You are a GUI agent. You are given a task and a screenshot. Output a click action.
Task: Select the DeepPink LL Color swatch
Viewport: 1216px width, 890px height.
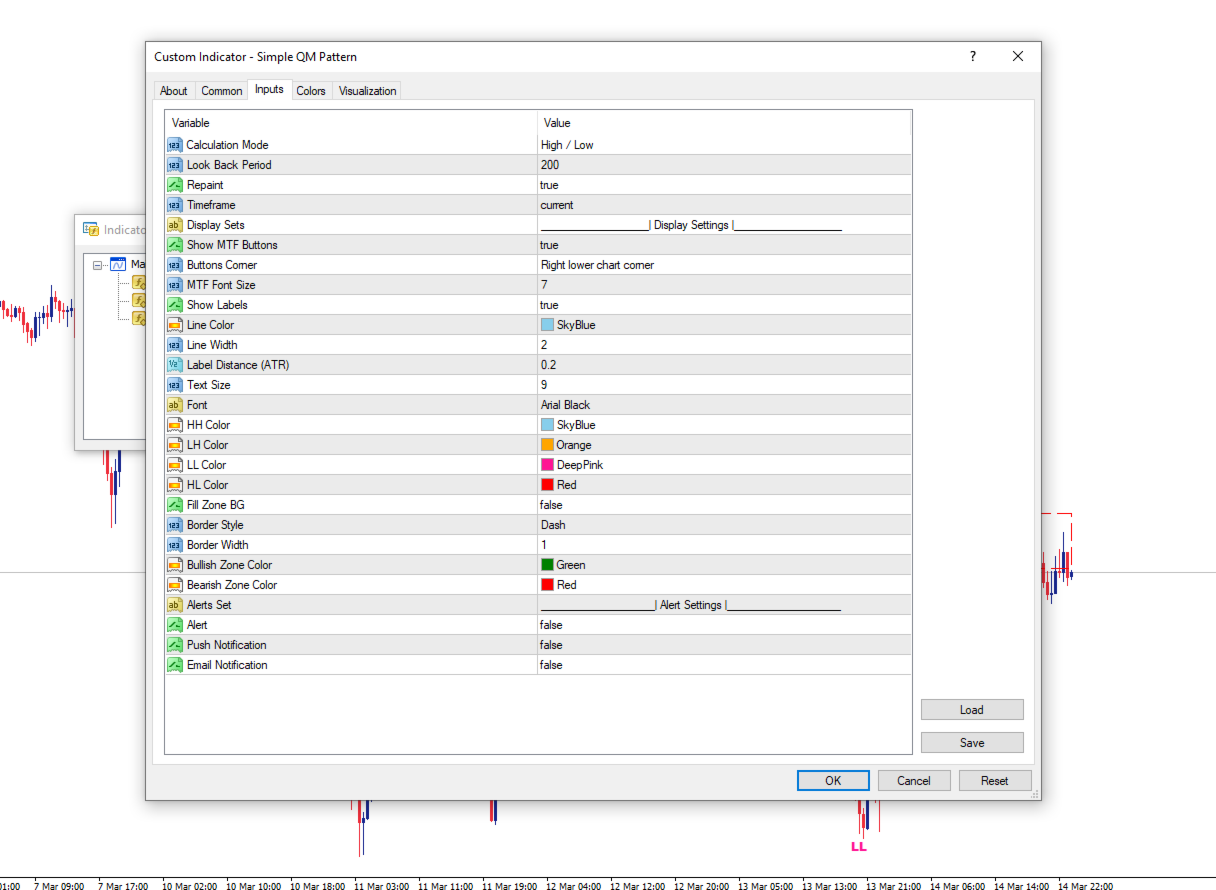click(x=547, y=465)
